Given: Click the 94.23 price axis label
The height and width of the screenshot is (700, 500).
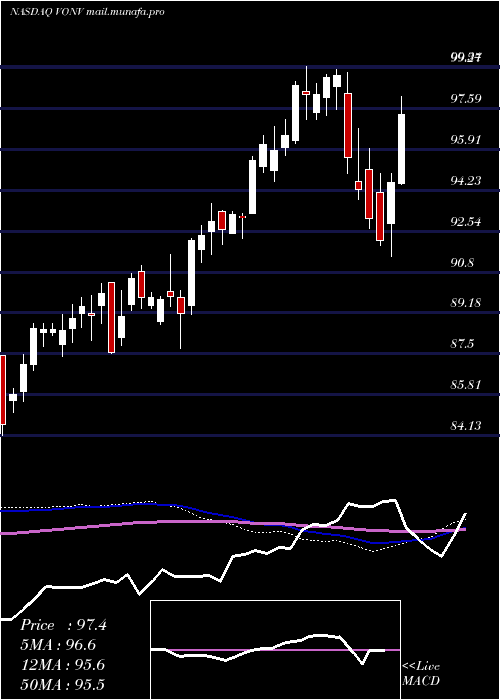Looking at the screenshot, I should click(x=466, y=180).
